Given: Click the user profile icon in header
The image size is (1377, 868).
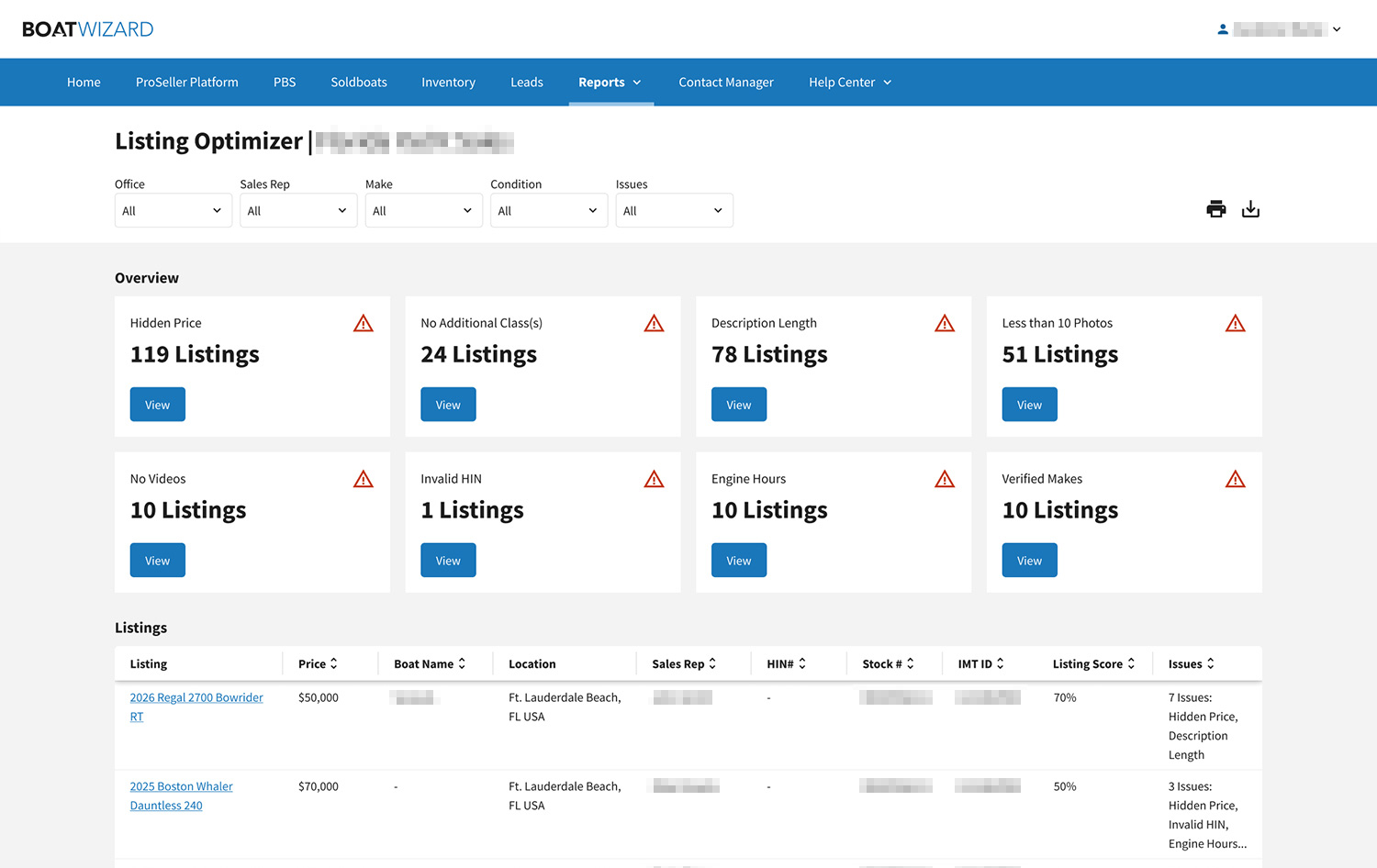Looking at the screenshot, I should (1223, 29).
